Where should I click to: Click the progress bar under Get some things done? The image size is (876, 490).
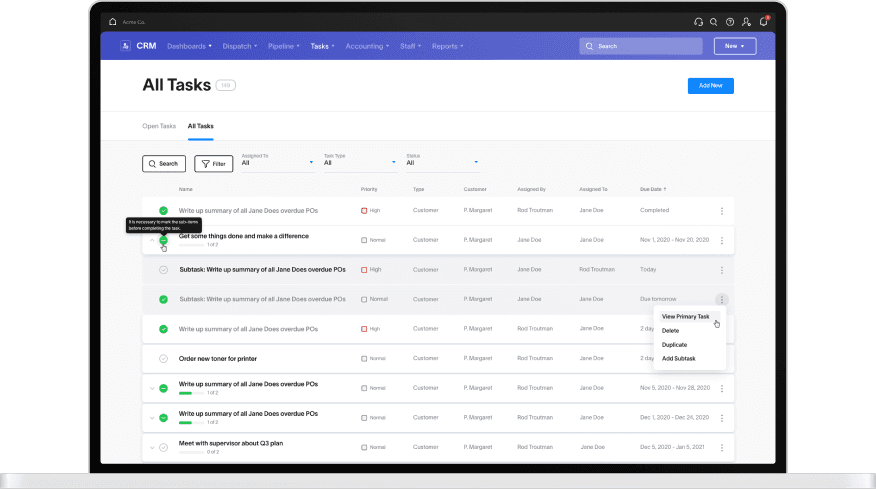[x=191, y=245]
